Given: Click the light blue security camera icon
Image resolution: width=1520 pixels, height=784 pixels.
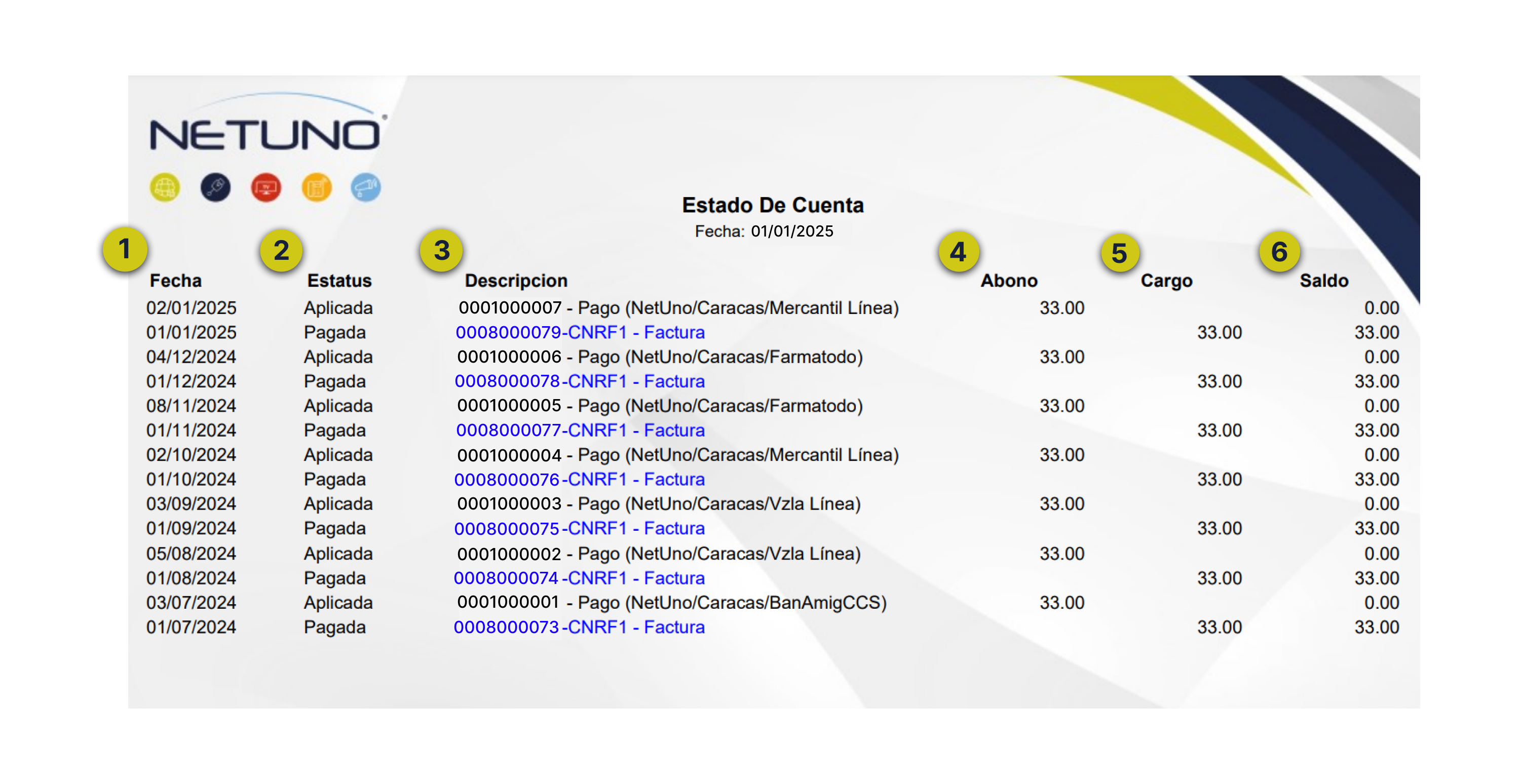Looking at the screenshot, I should click(366, 188).
